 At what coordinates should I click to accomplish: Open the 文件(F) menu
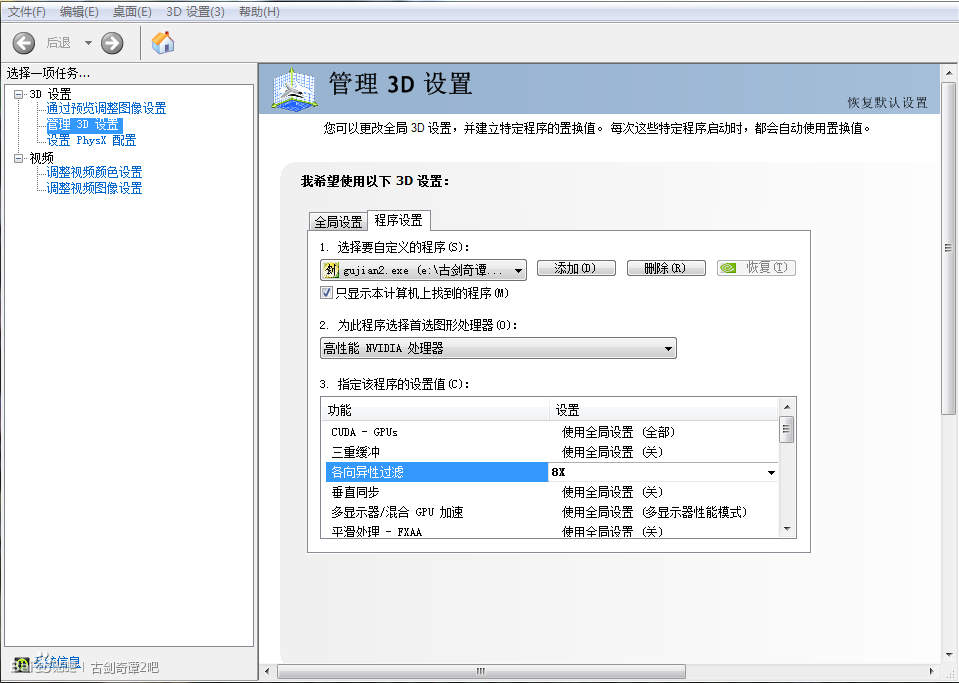click(x=26, y=12)
